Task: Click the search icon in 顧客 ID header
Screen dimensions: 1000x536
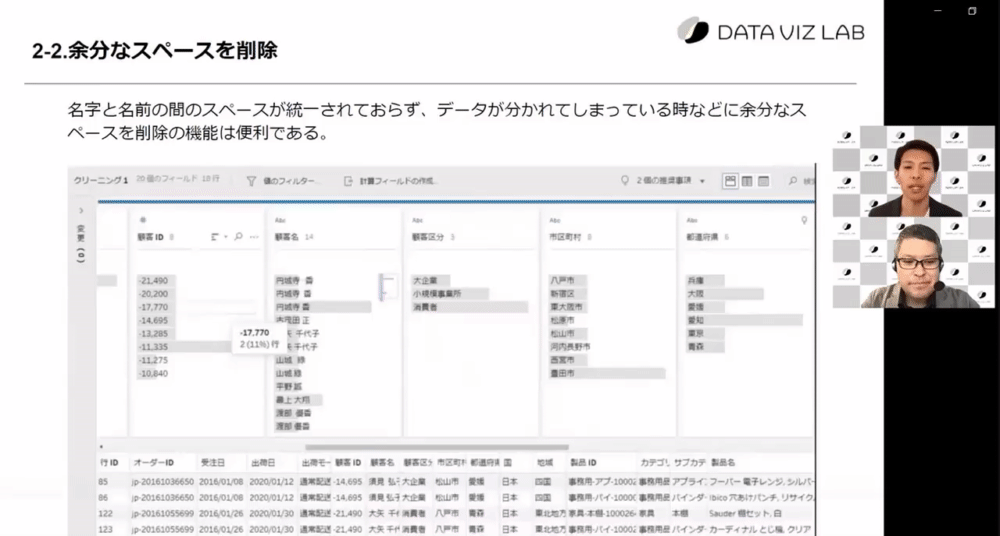Action: coord(239,237)
